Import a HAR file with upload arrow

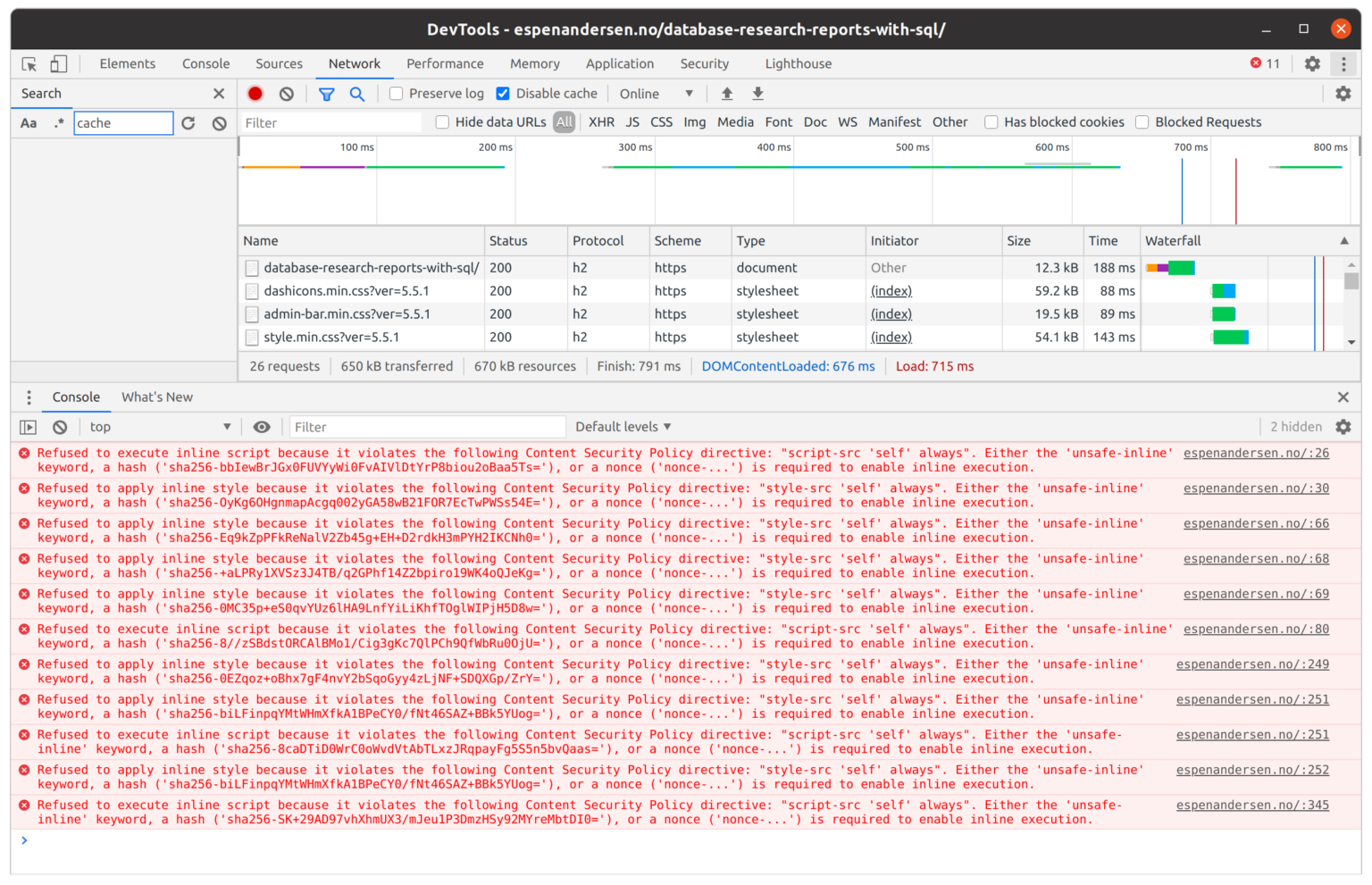coord(727,94)
